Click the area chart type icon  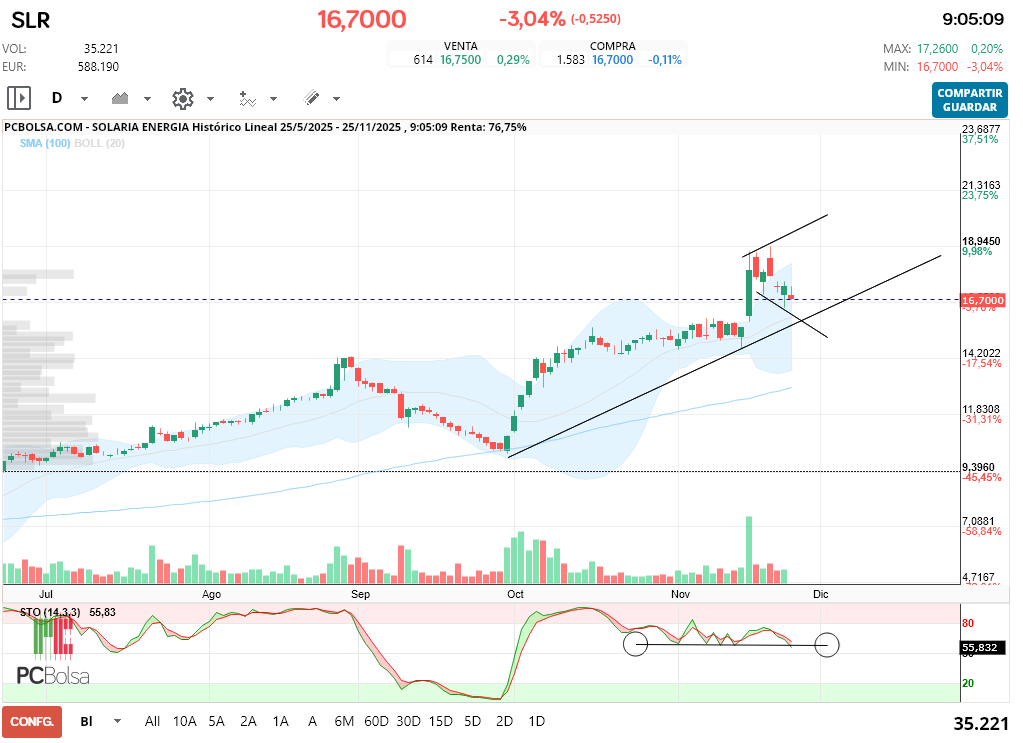tap(122, 98)
